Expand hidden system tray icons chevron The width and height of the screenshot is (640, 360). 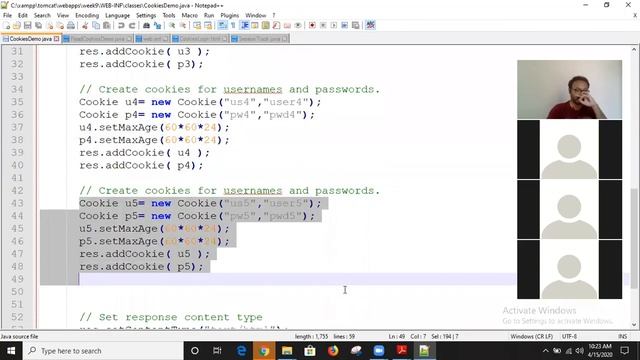tap(545, 351)
